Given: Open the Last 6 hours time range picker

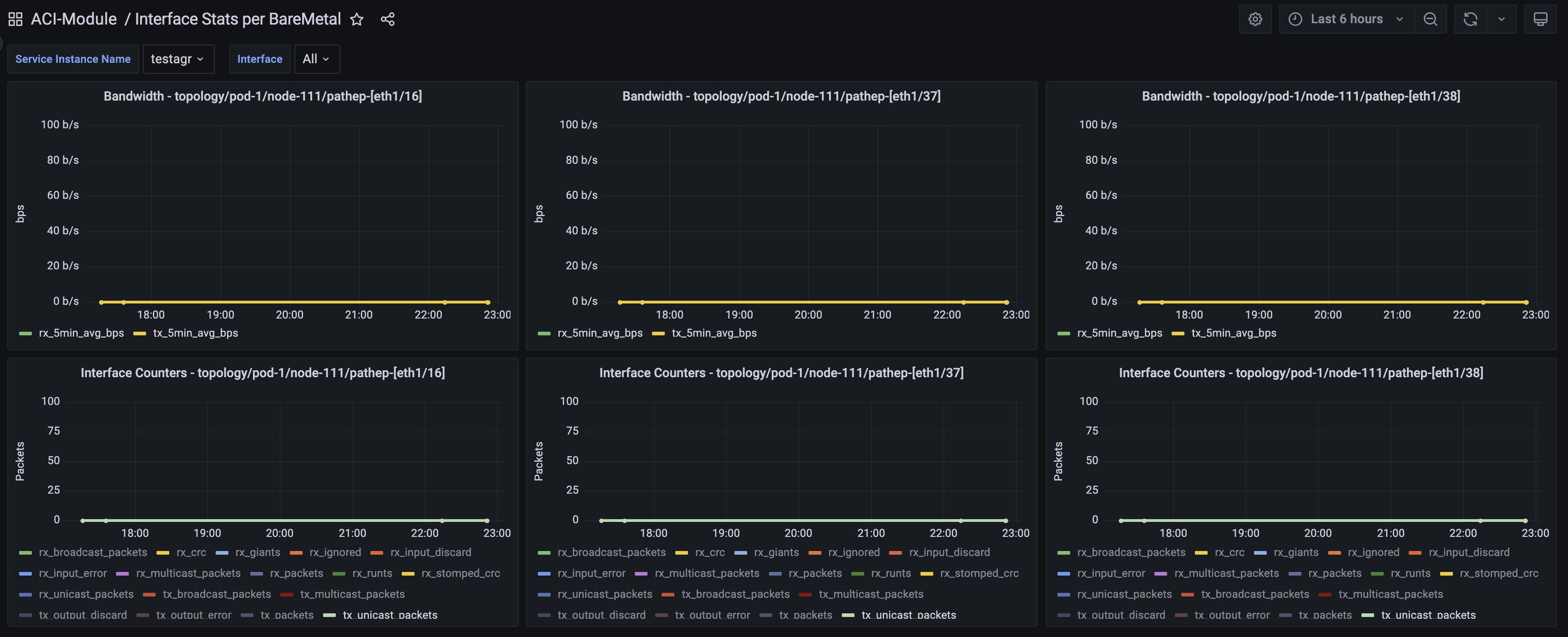Looking at the screenshot, I should click(x=1346, y=20).
